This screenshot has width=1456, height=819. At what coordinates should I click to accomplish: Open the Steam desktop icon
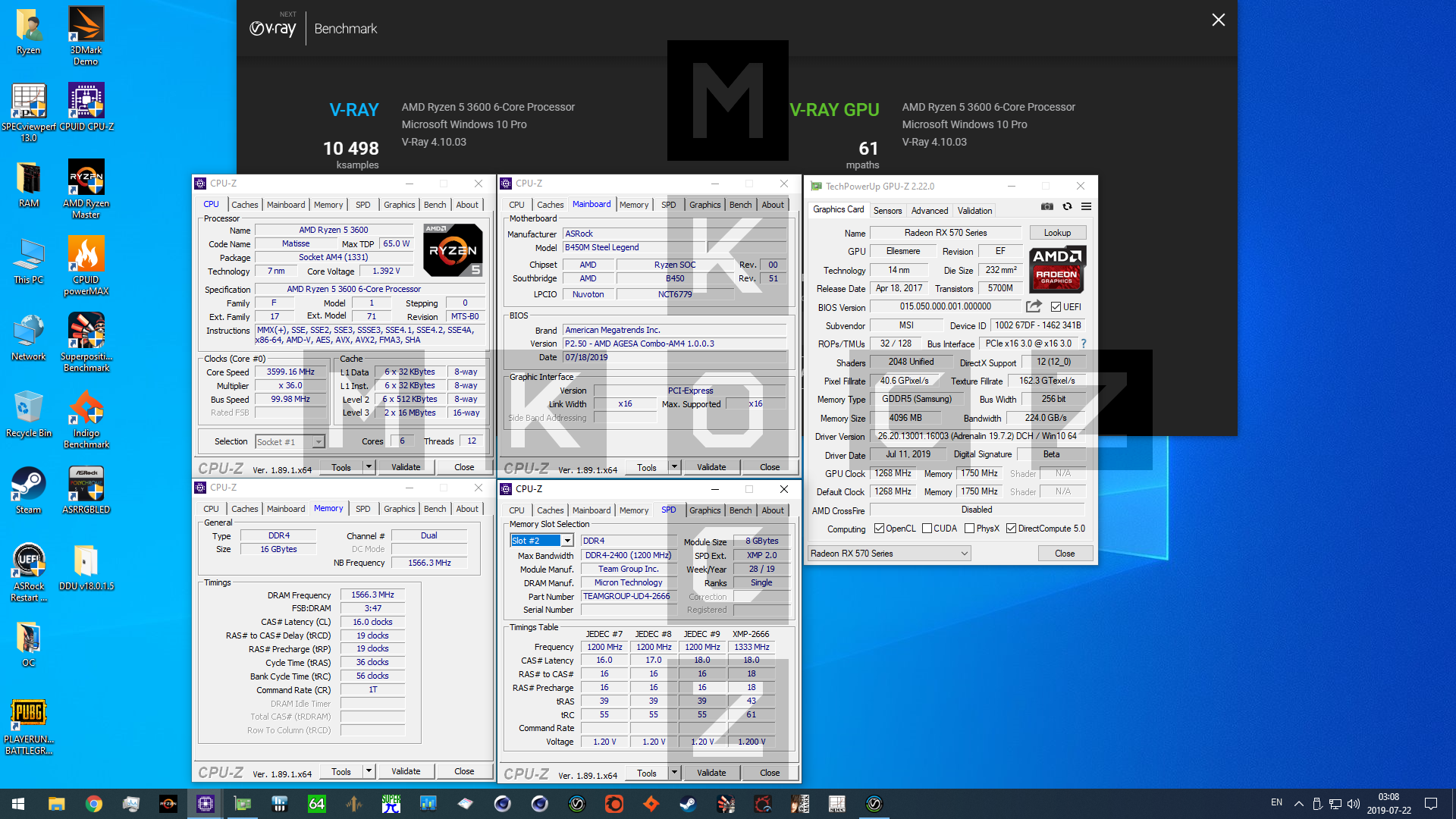click(x=28, y=490)
